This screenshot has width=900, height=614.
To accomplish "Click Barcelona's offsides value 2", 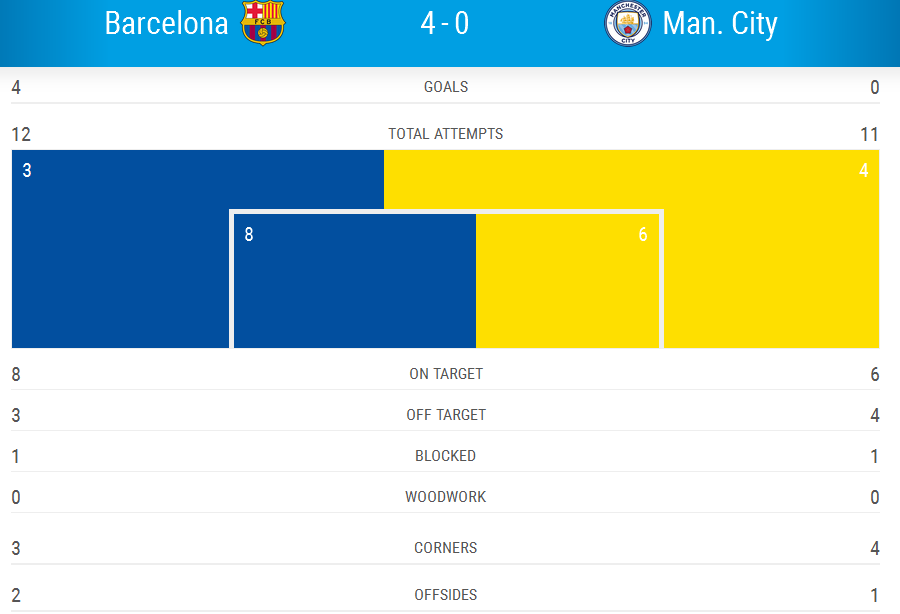I will 16,595.
